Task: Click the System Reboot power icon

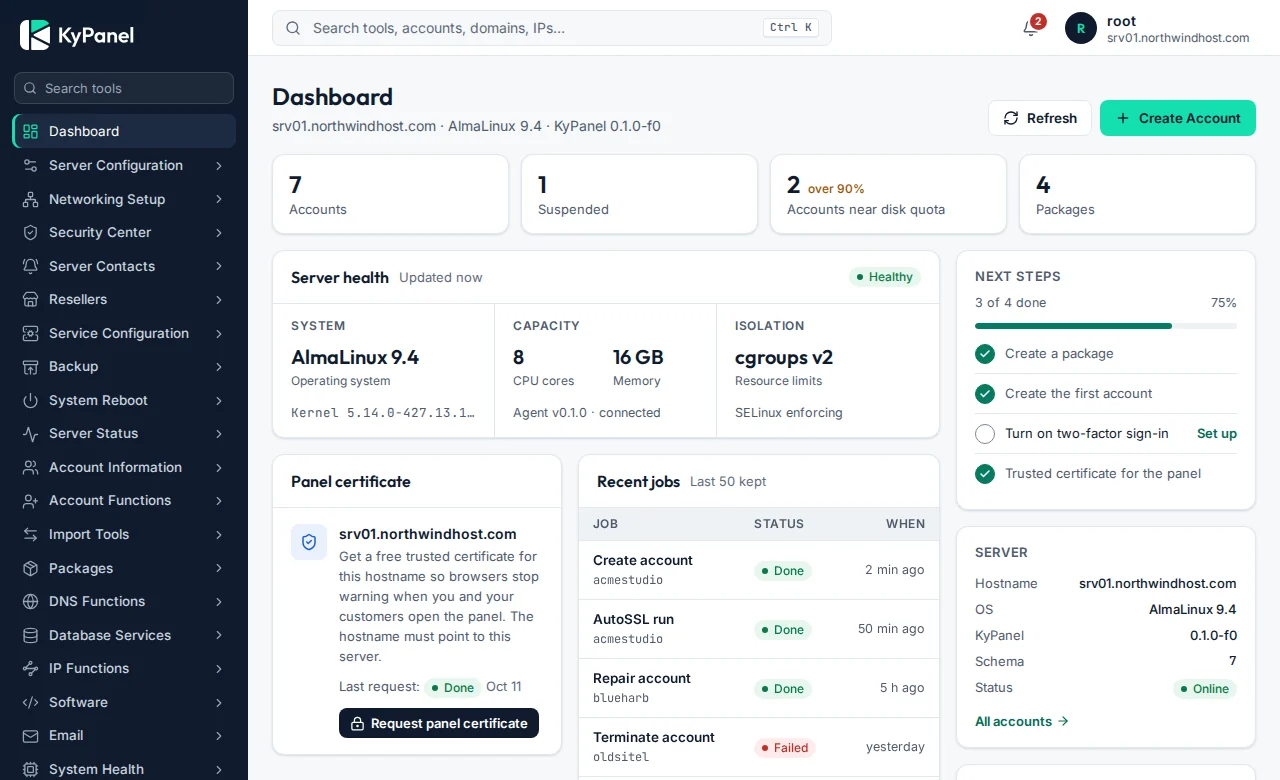Action: [x=30, y=400]
